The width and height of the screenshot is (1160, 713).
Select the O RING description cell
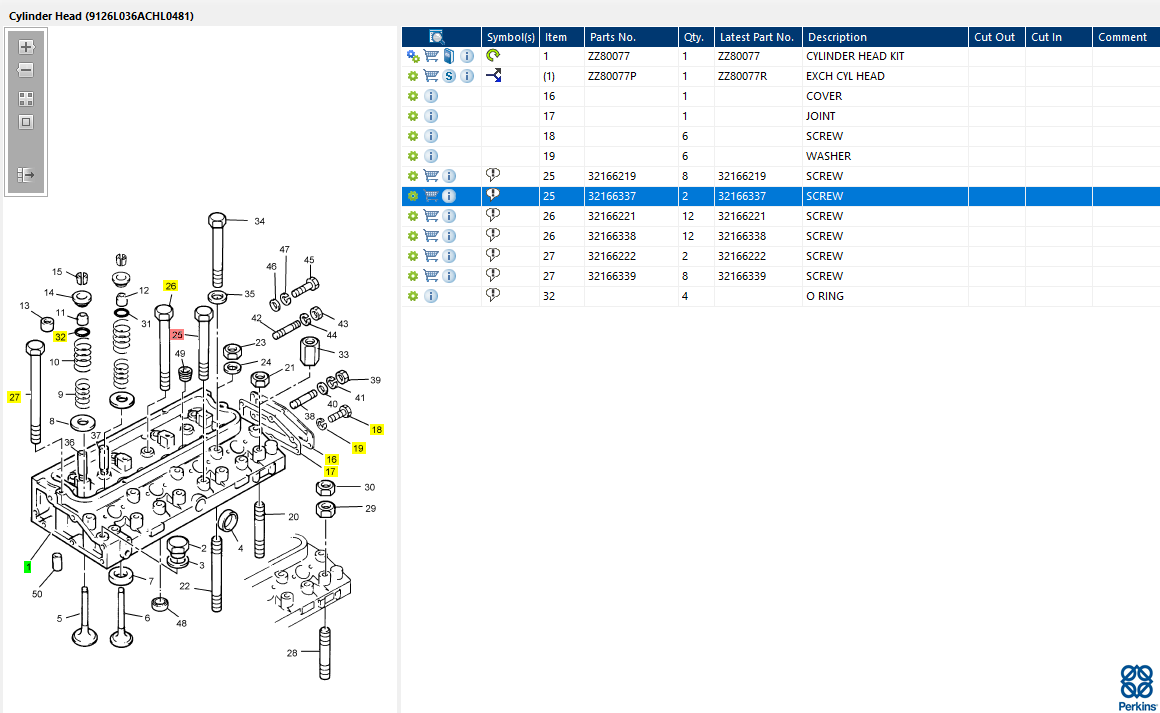pos(825,296)
